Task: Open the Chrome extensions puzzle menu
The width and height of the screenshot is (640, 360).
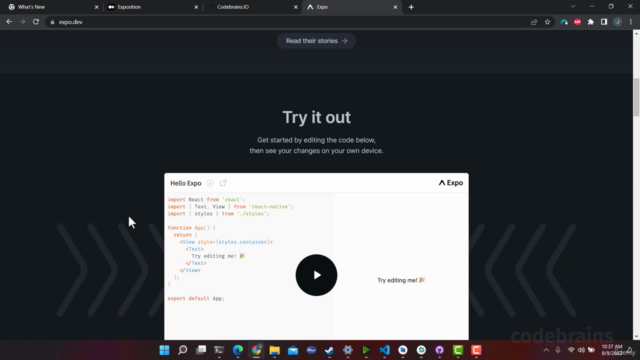Action: (x=591, y=22)
